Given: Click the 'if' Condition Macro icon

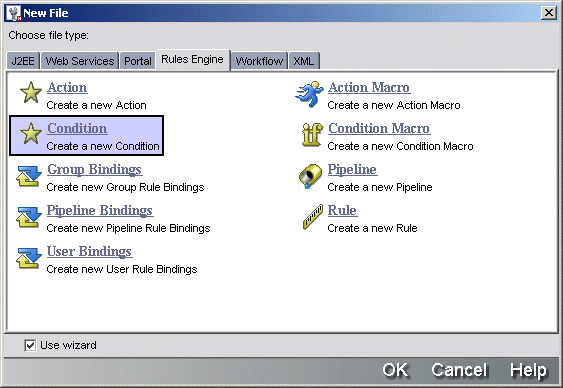Looking at the screenshot, I should point(311,135).
